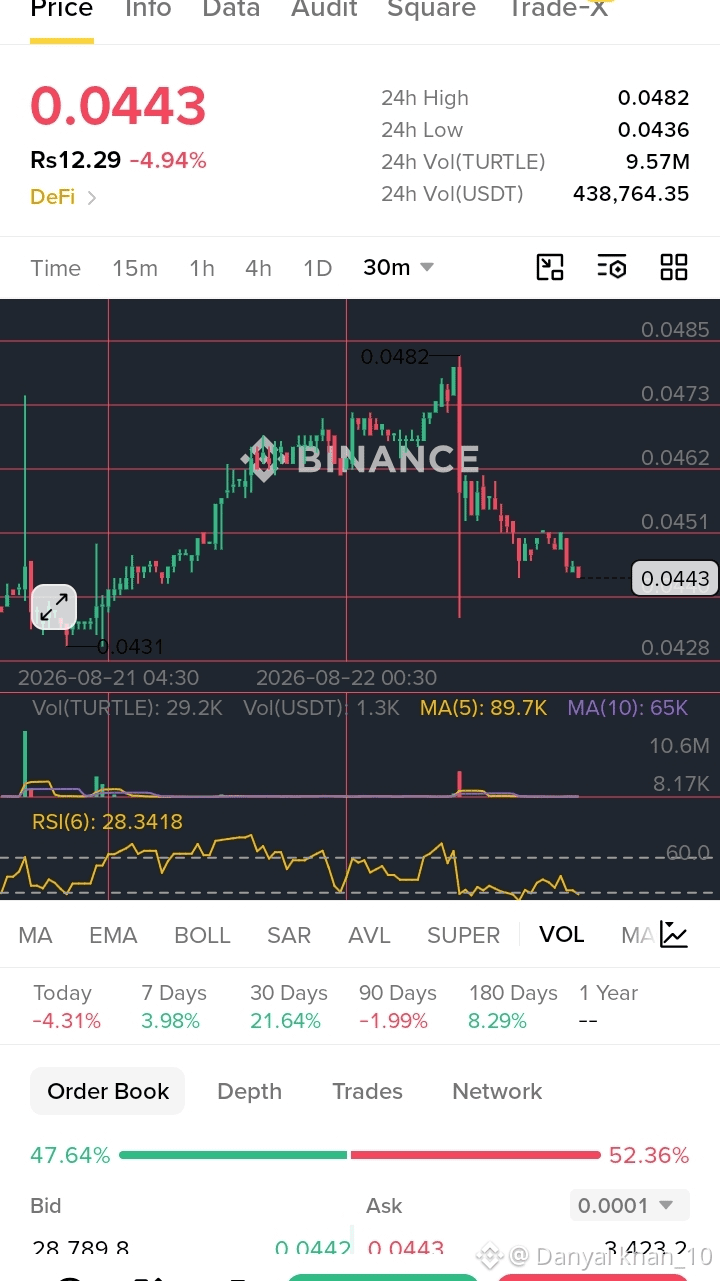The width and height of the screenshot is (720, 1281).
Task: Switch to the Data tab
Action: 231,9
